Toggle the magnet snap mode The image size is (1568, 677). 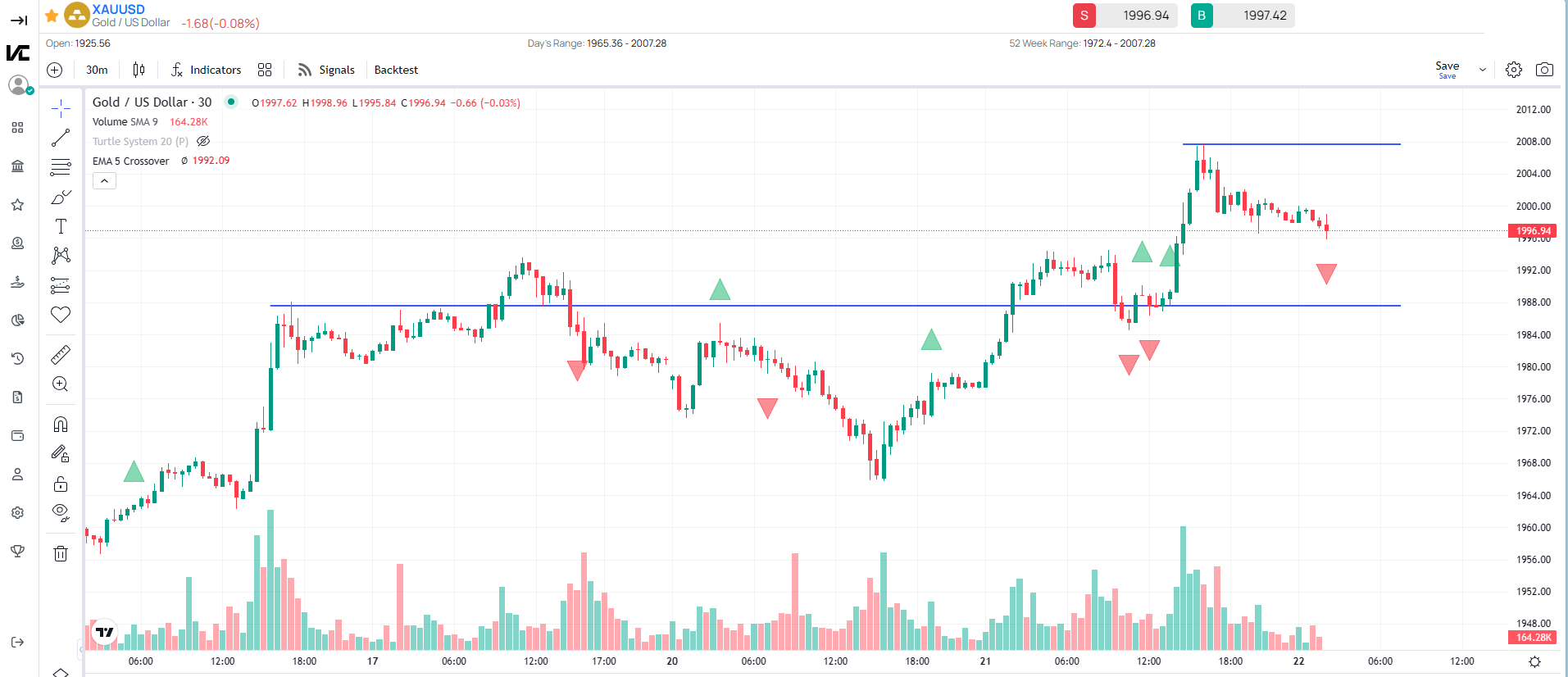(61, 424)
